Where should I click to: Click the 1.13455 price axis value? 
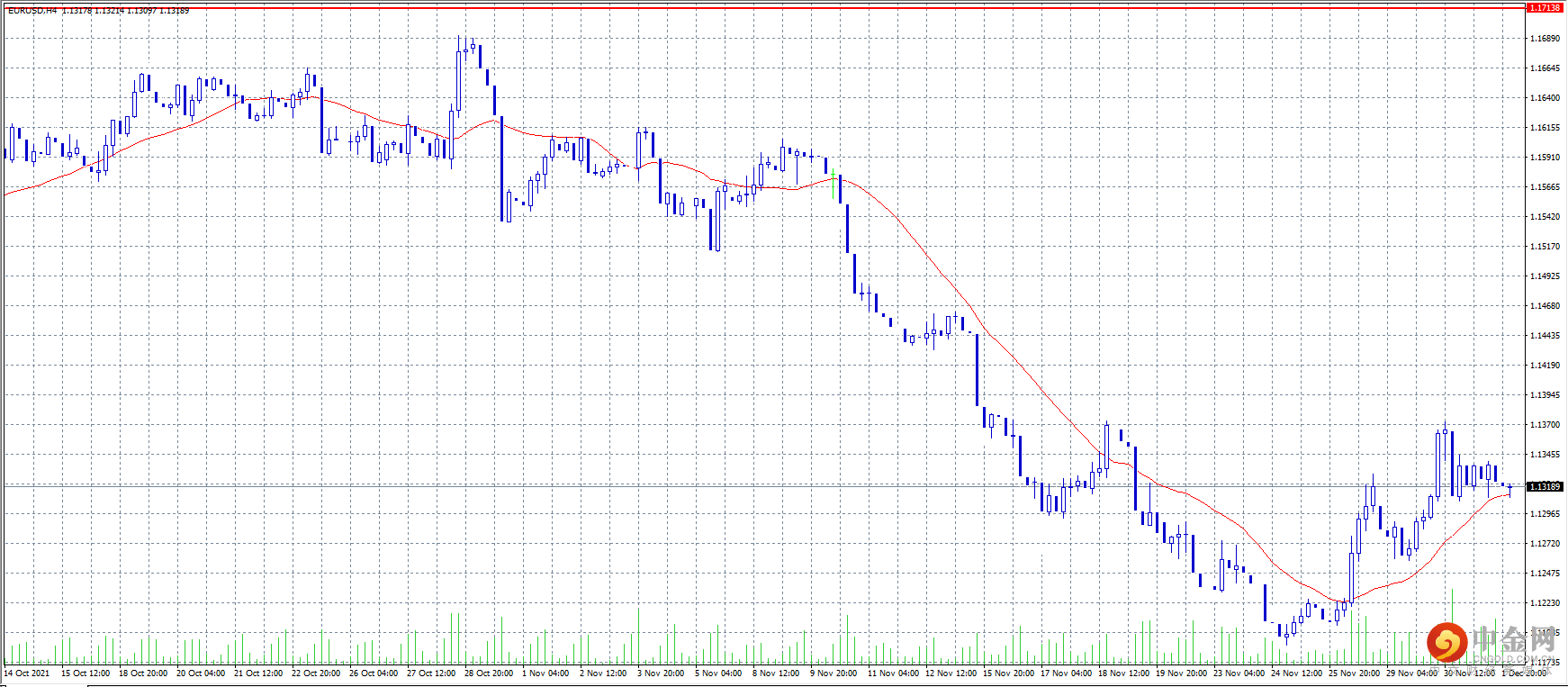[x=1545, y=455]
